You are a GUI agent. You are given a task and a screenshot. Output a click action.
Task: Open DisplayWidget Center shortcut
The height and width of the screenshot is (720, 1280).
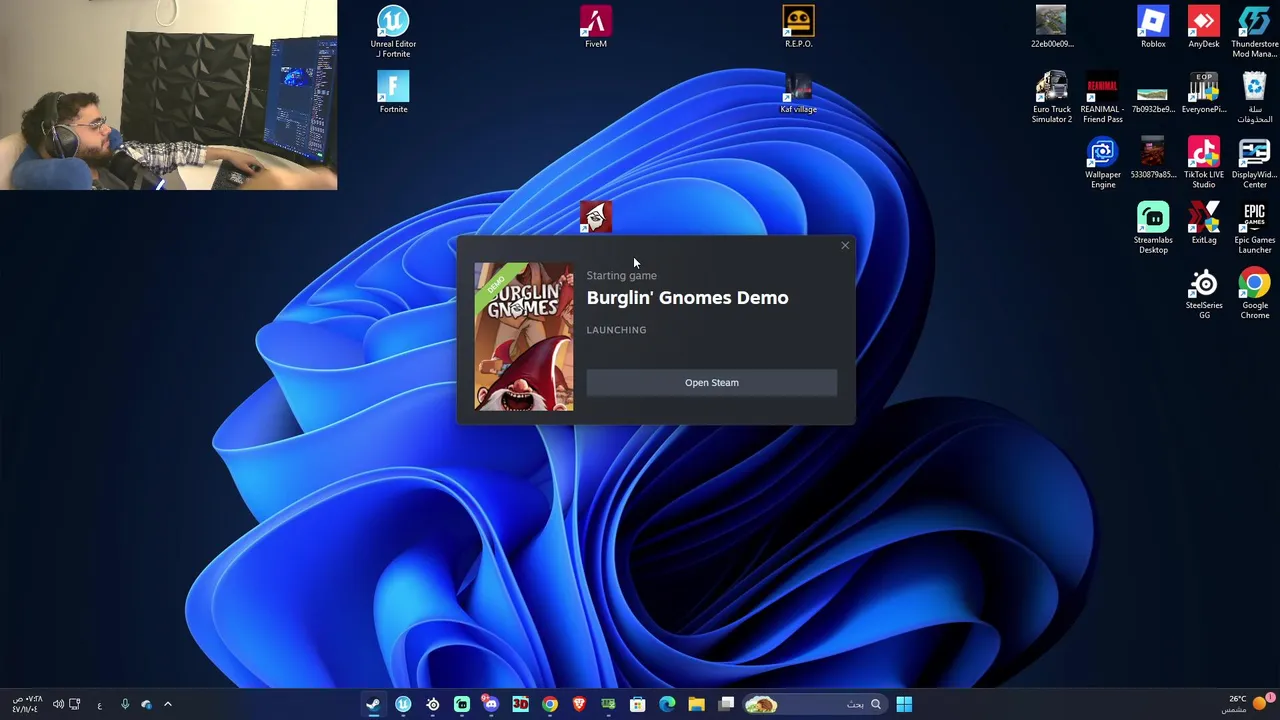pos(1254,163)
